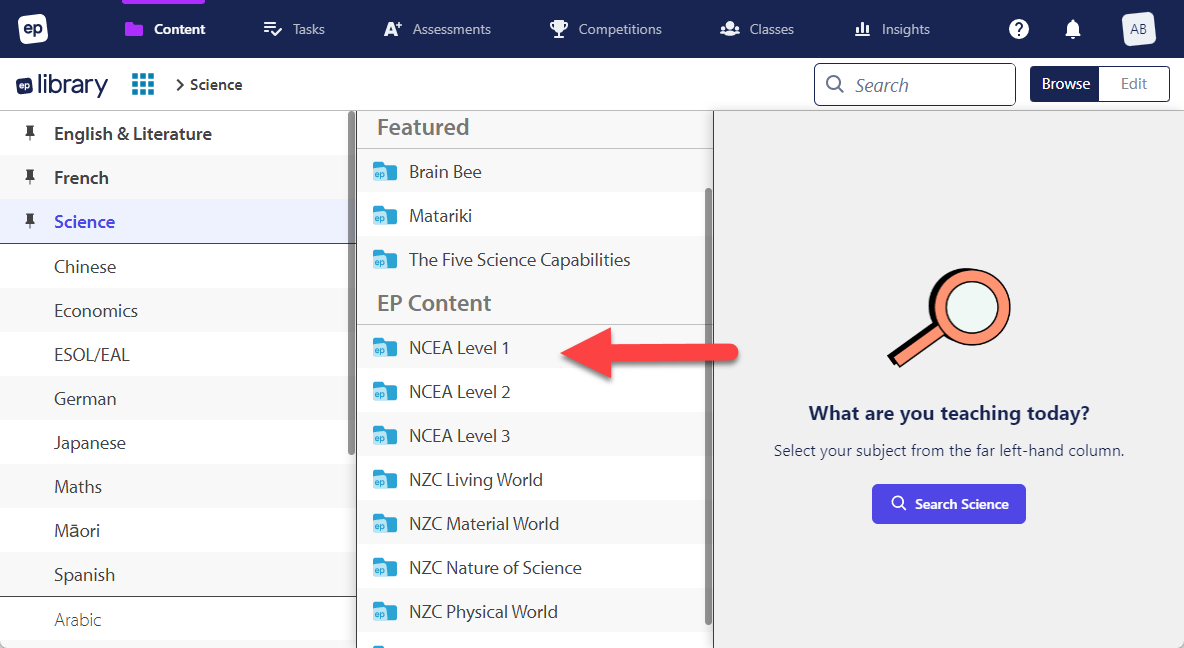
Task: Open The Five Science Capabilities folder icon
Action: click(x=385, y=260)
